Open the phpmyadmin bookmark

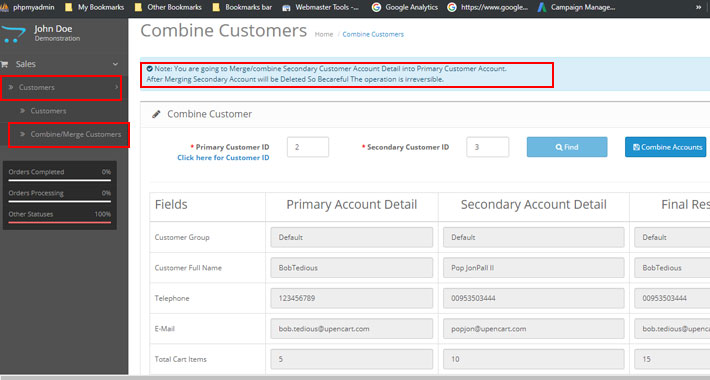[x=28, y=7]
